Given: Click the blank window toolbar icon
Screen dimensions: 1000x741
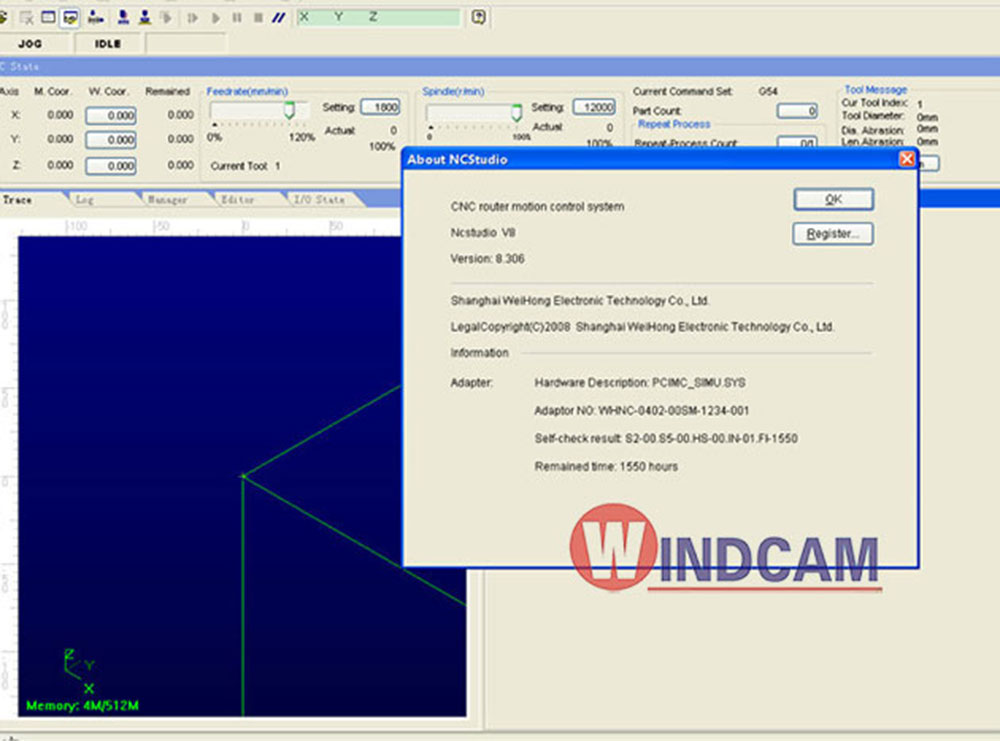Looking at the screenshot, I should click(48, 17).
